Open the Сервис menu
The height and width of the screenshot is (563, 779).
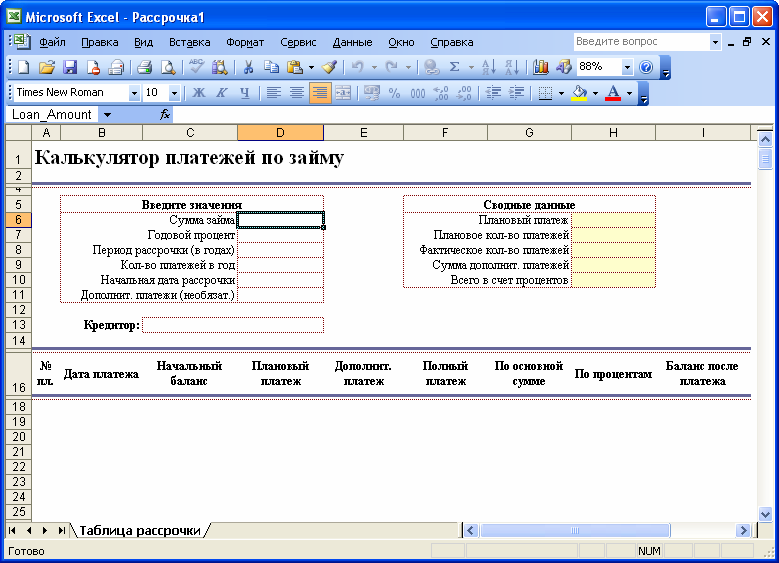[x=298, y=42]
